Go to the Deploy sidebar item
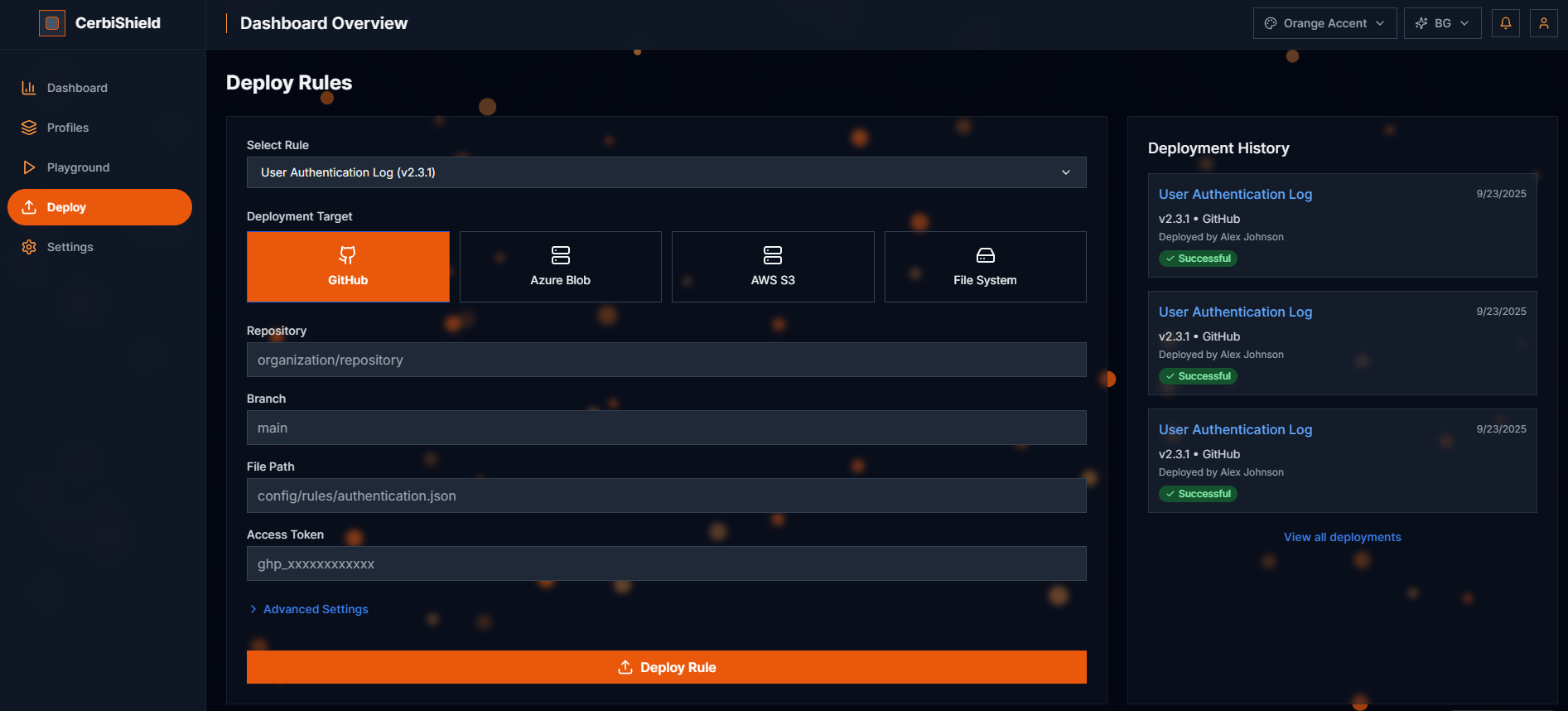This screenshot has width=1568, height=711. [x=99, y=207]
